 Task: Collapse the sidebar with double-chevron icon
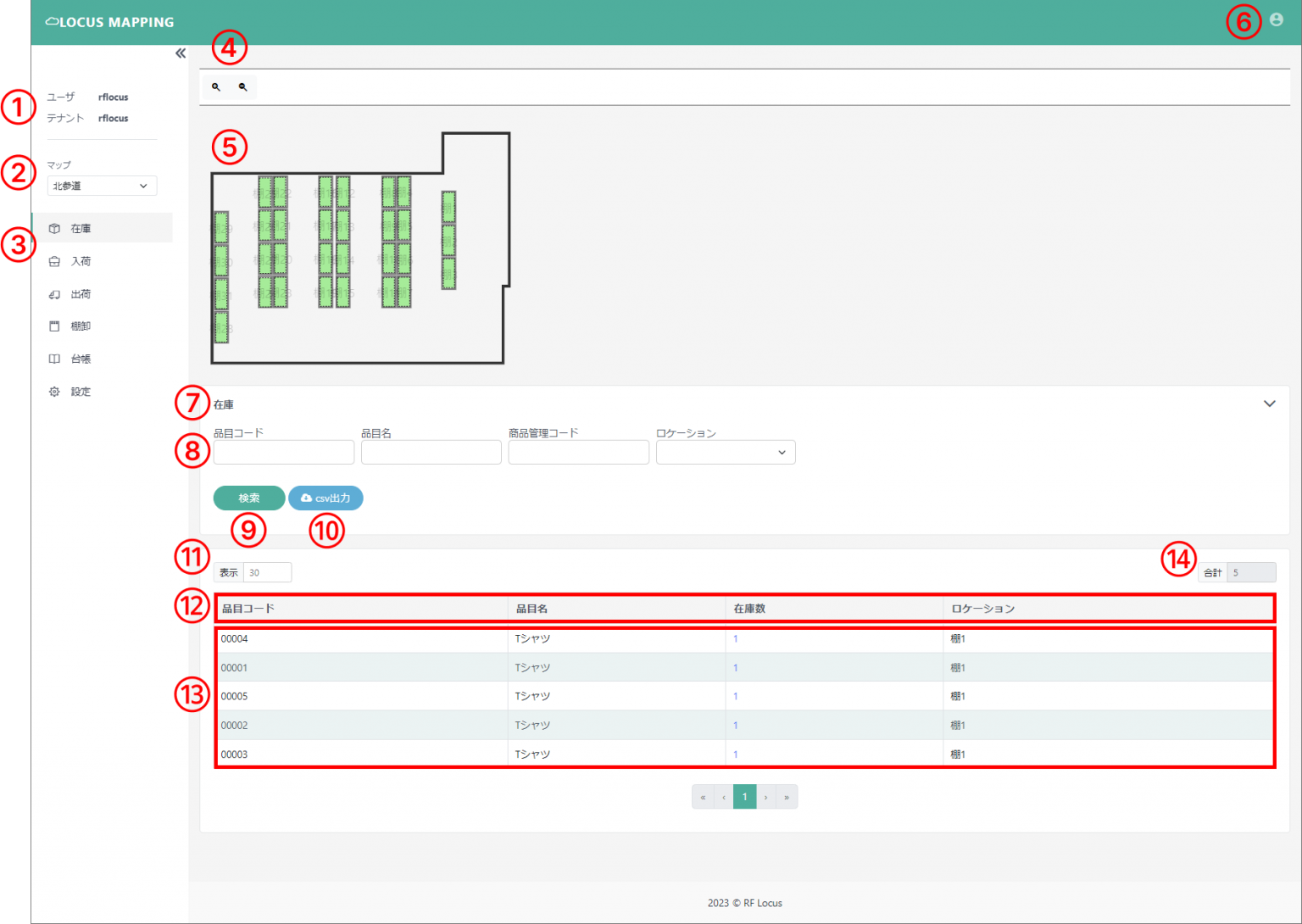(x=181, y=53)
